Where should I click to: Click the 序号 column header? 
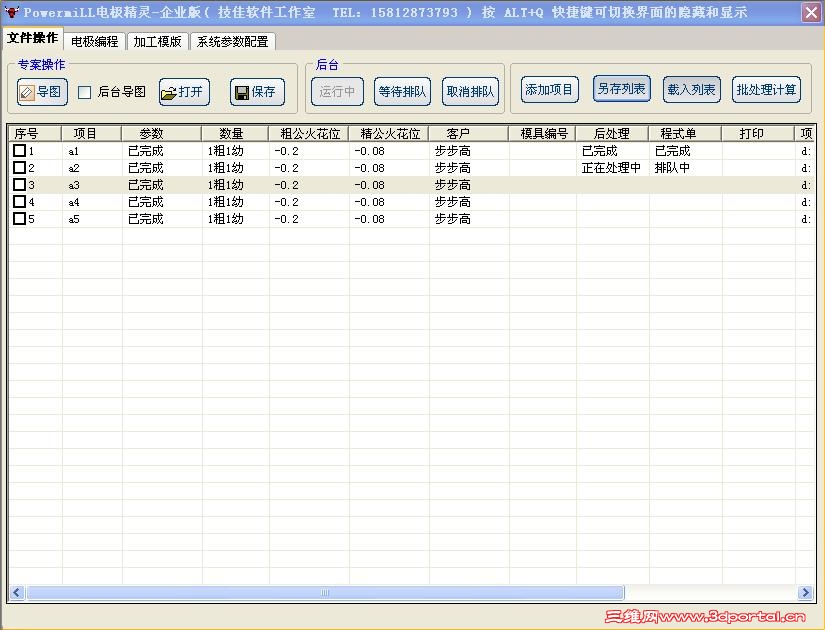[35, 134]
